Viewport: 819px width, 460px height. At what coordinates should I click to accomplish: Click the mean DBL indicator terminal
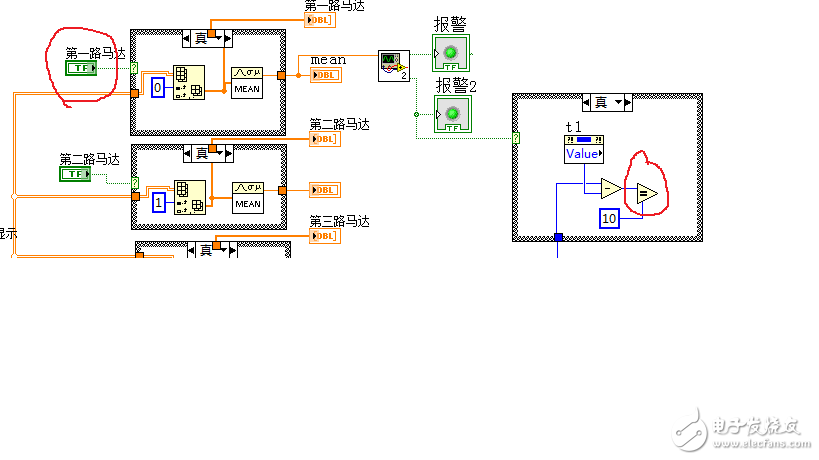coord(326,75)
